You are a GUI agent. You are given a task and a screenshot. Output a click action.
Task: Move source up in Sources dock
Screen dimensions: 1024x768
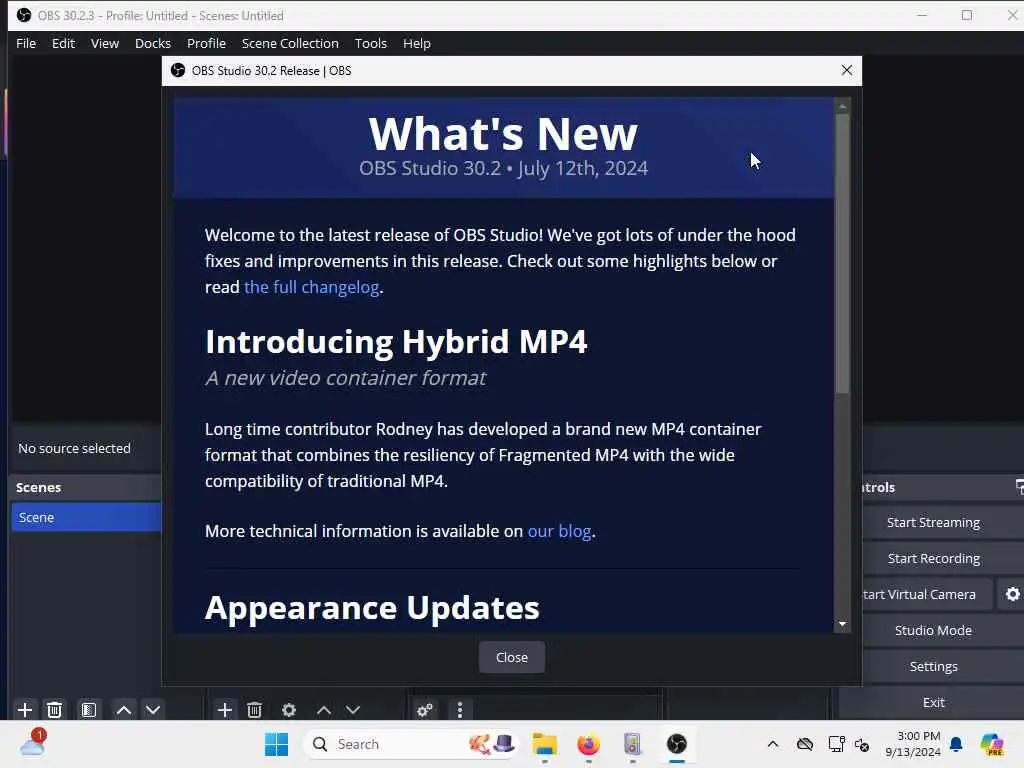[323, 709]
